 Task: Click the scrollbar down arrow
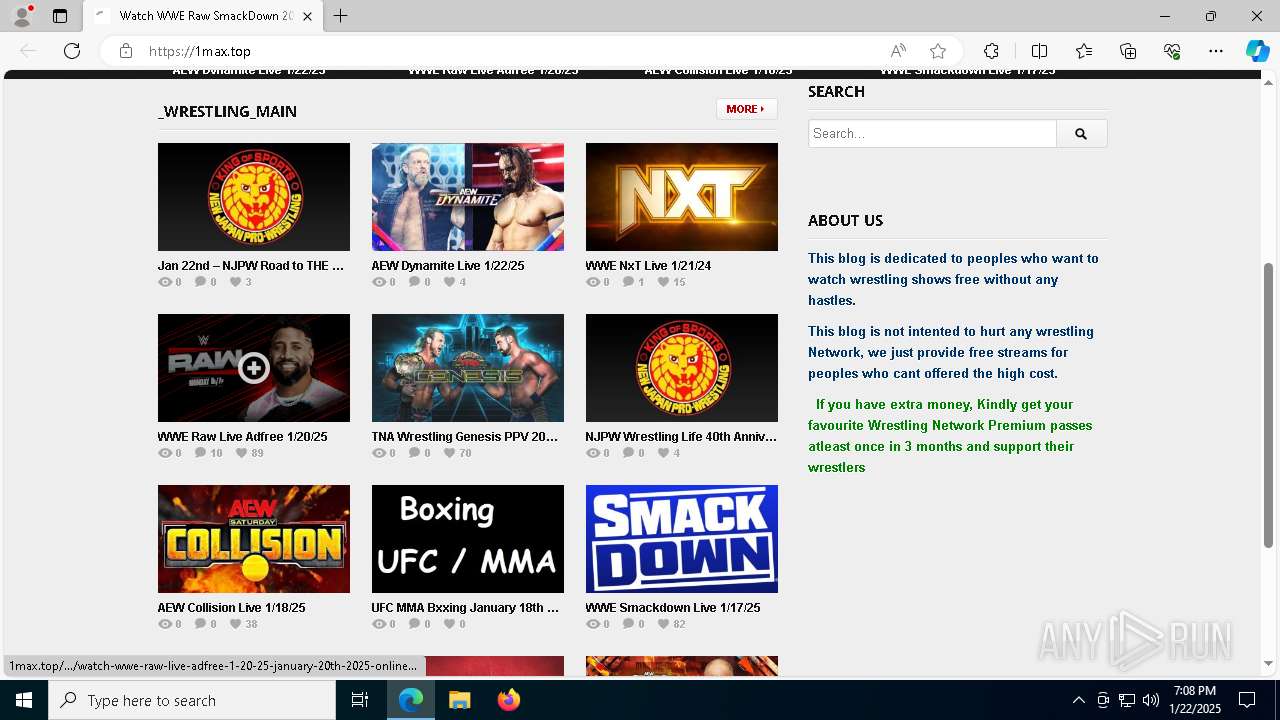tap(1269, 663)
